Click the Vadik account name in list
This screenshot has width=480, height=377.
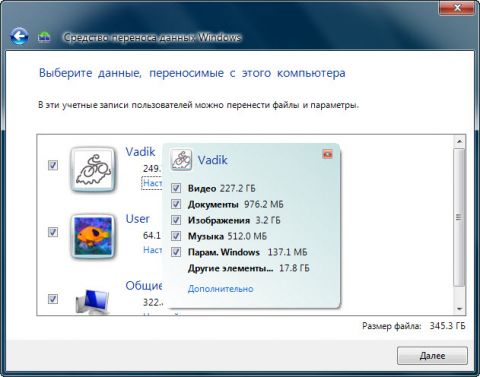coord(140,152)
